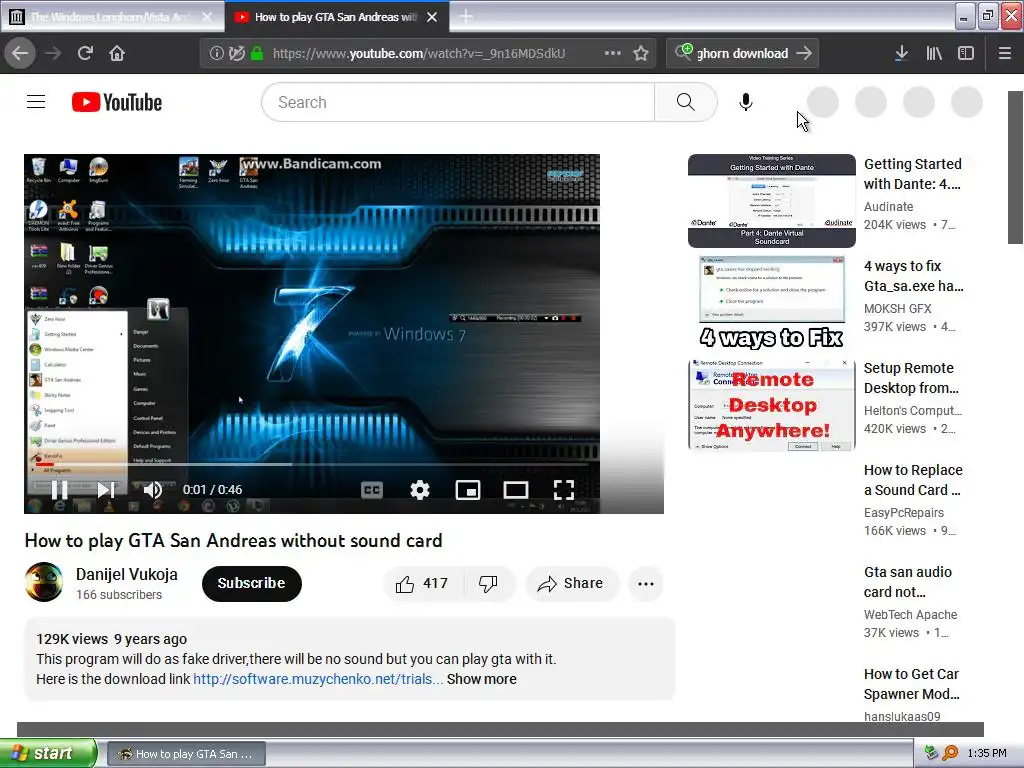The height and width of the screenshot is (768, 1024).
Task: Click the video title text
Action: tap(233, 541)
